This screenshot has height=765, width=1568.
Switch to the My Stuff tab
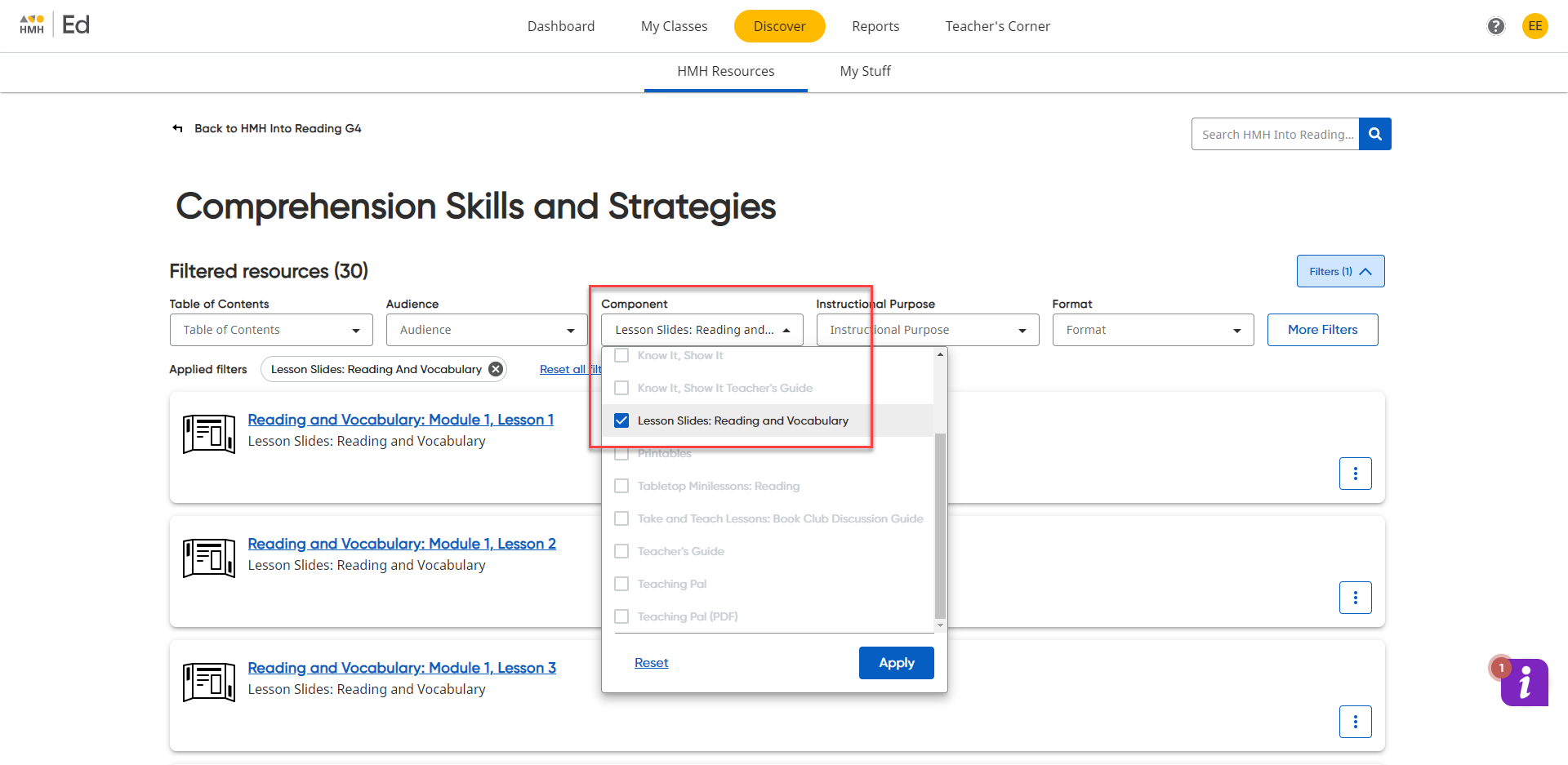coord(865,71)
